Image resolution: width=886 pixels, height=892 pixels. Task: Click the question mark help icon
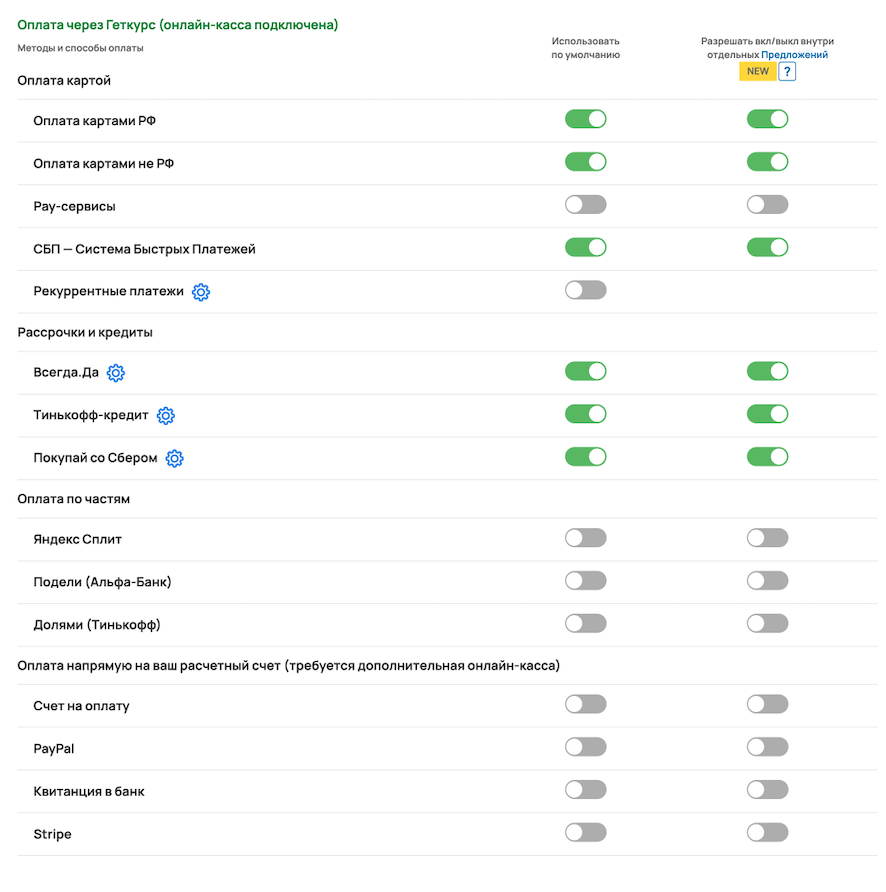pos(787,72)
